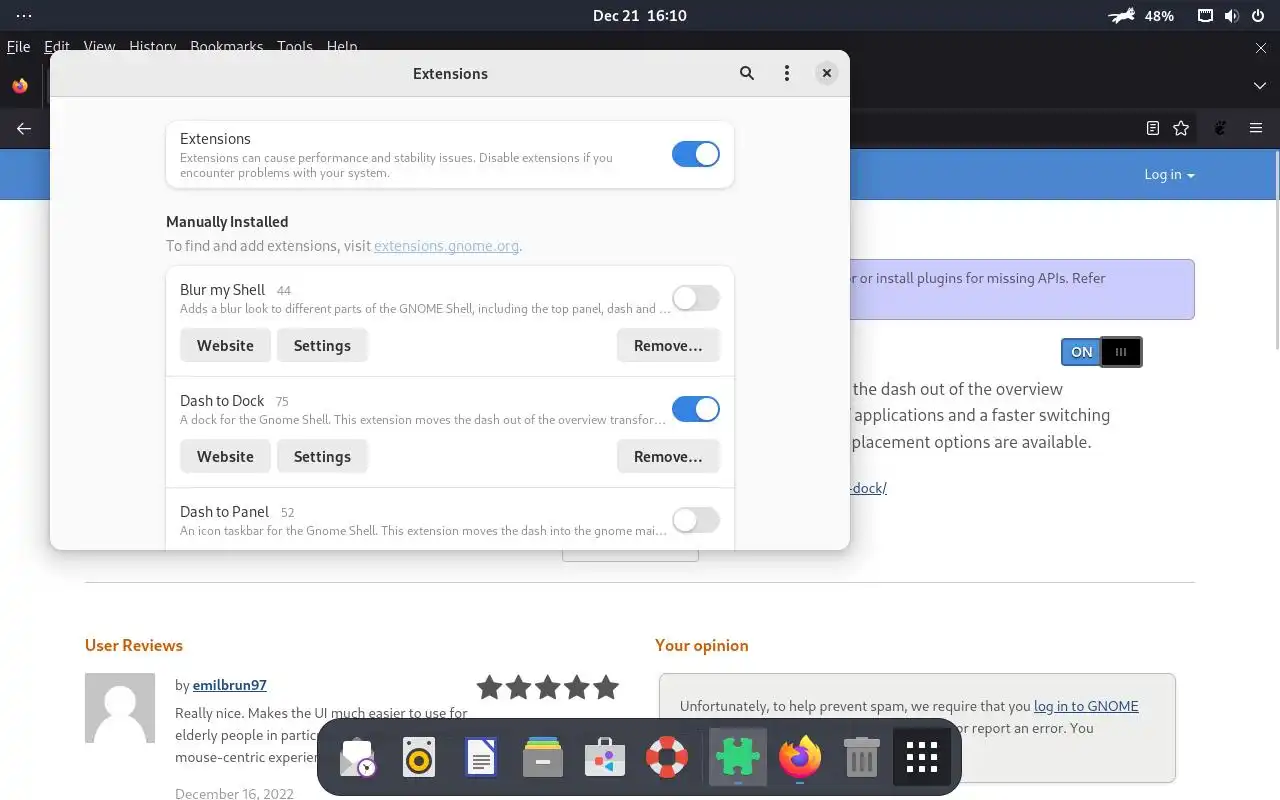
Task: Follow the extensions.gnome.org link
Action: [x=446, y=245]
